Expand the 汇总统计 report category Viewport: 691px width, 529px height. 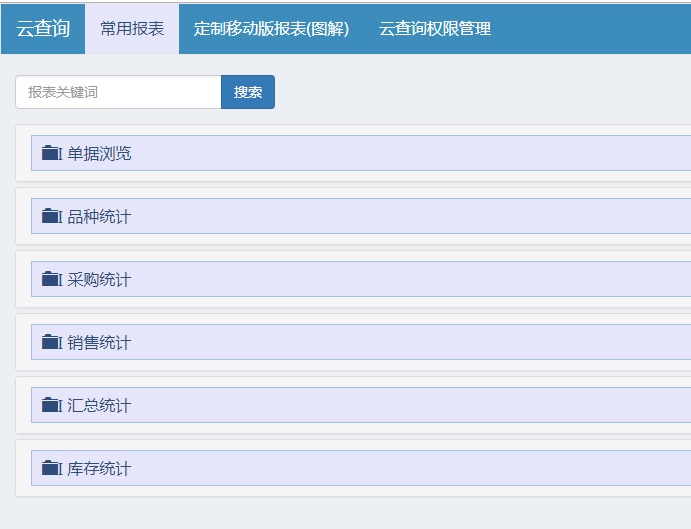coord(361,405)
